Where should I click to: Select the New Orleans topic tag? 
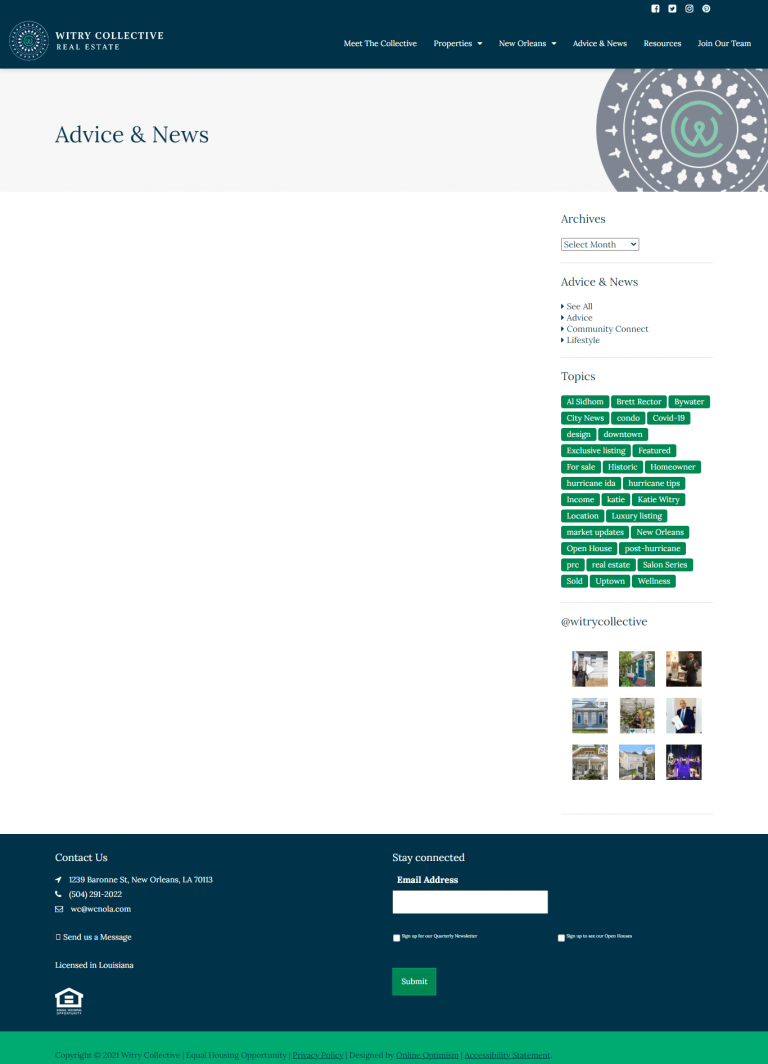tap(659, 532)
